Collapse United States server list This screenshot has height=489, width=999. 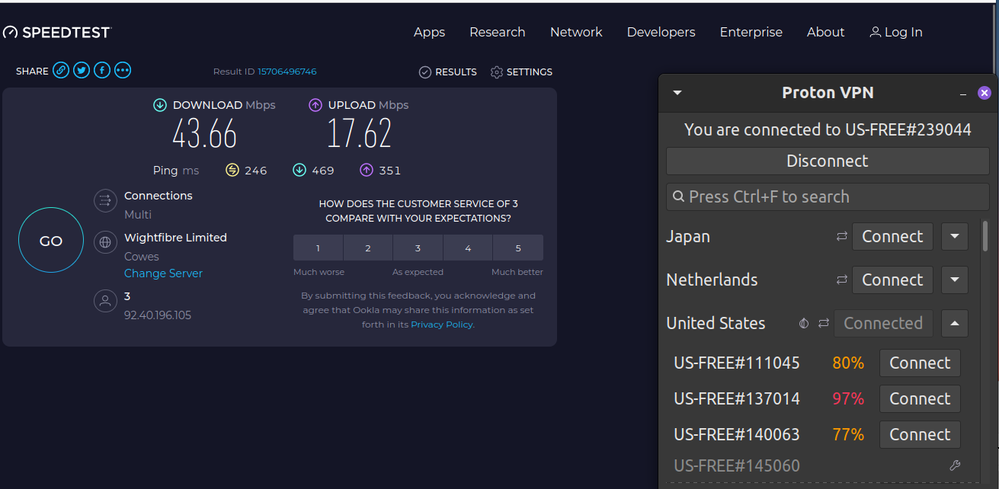(954, 323)
